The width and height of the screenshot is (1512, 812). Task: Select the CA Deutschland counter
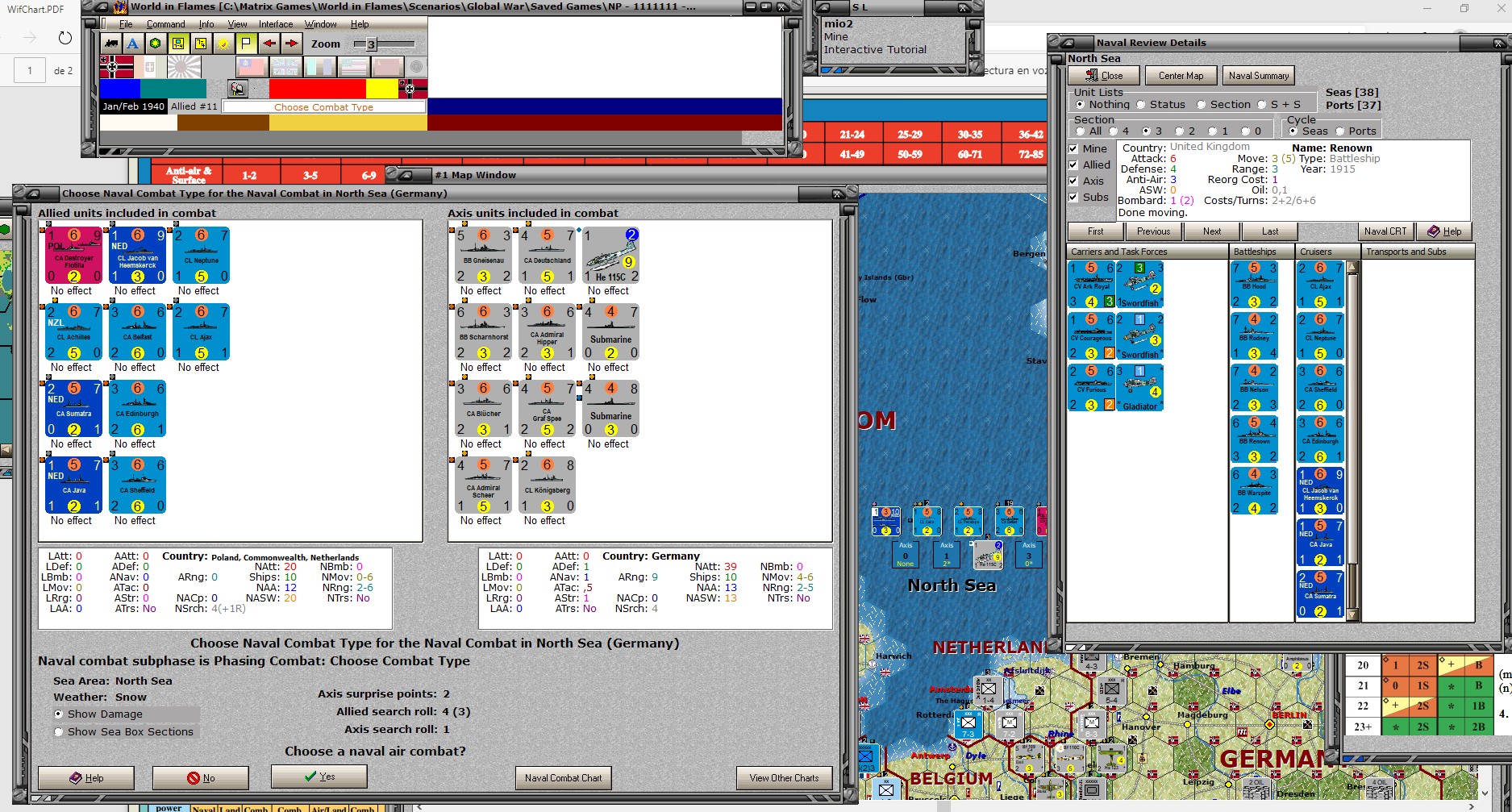(548, 256)
